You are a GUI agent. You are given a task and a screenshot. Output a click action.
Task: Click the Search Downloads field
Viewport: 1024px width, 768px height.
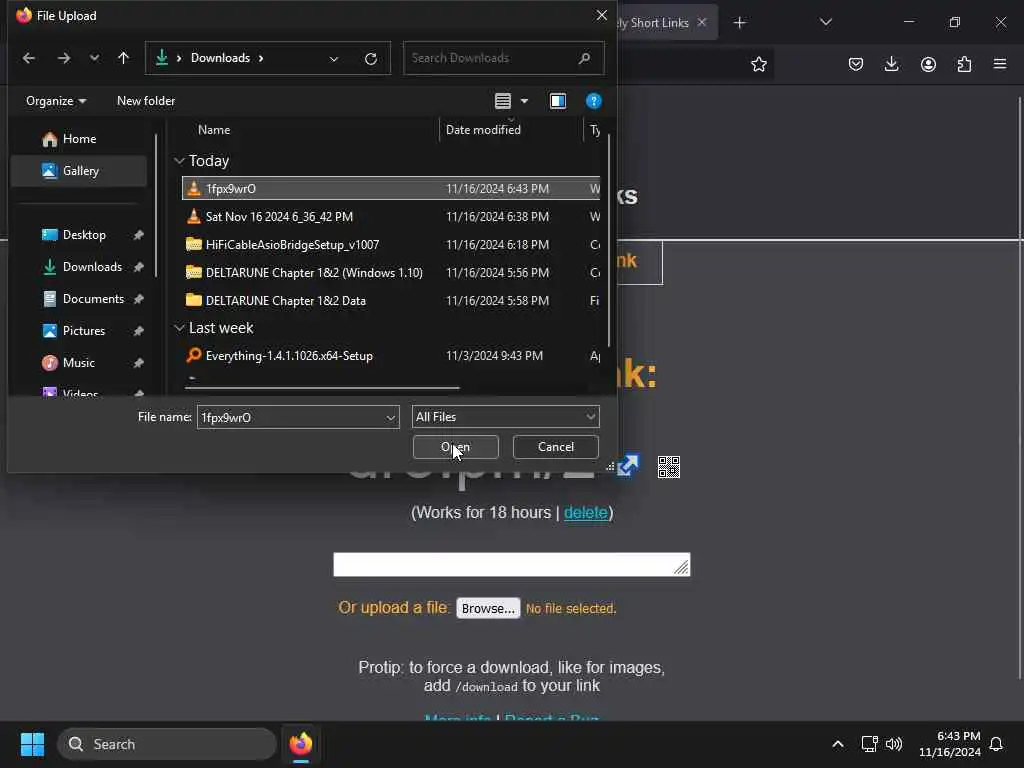click(504, 58)
